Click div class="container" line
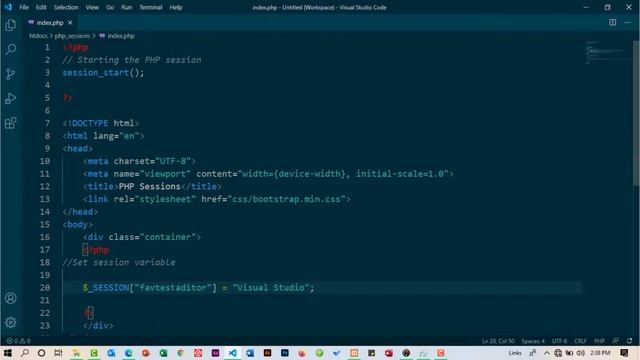The image size is (640, 360). click(142, 237)
